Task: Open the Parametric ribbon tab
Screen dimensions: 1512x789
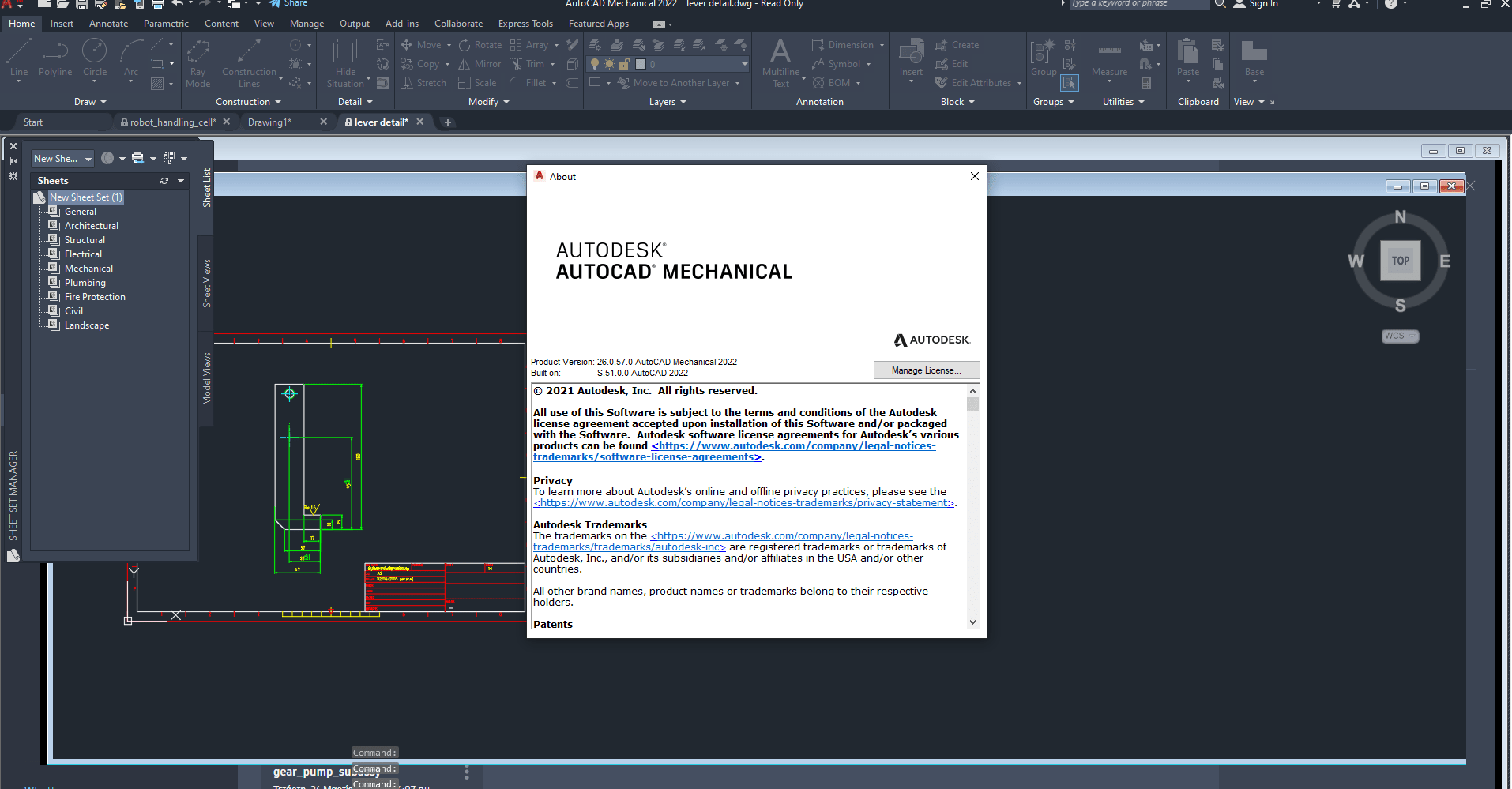Action: 166,24
